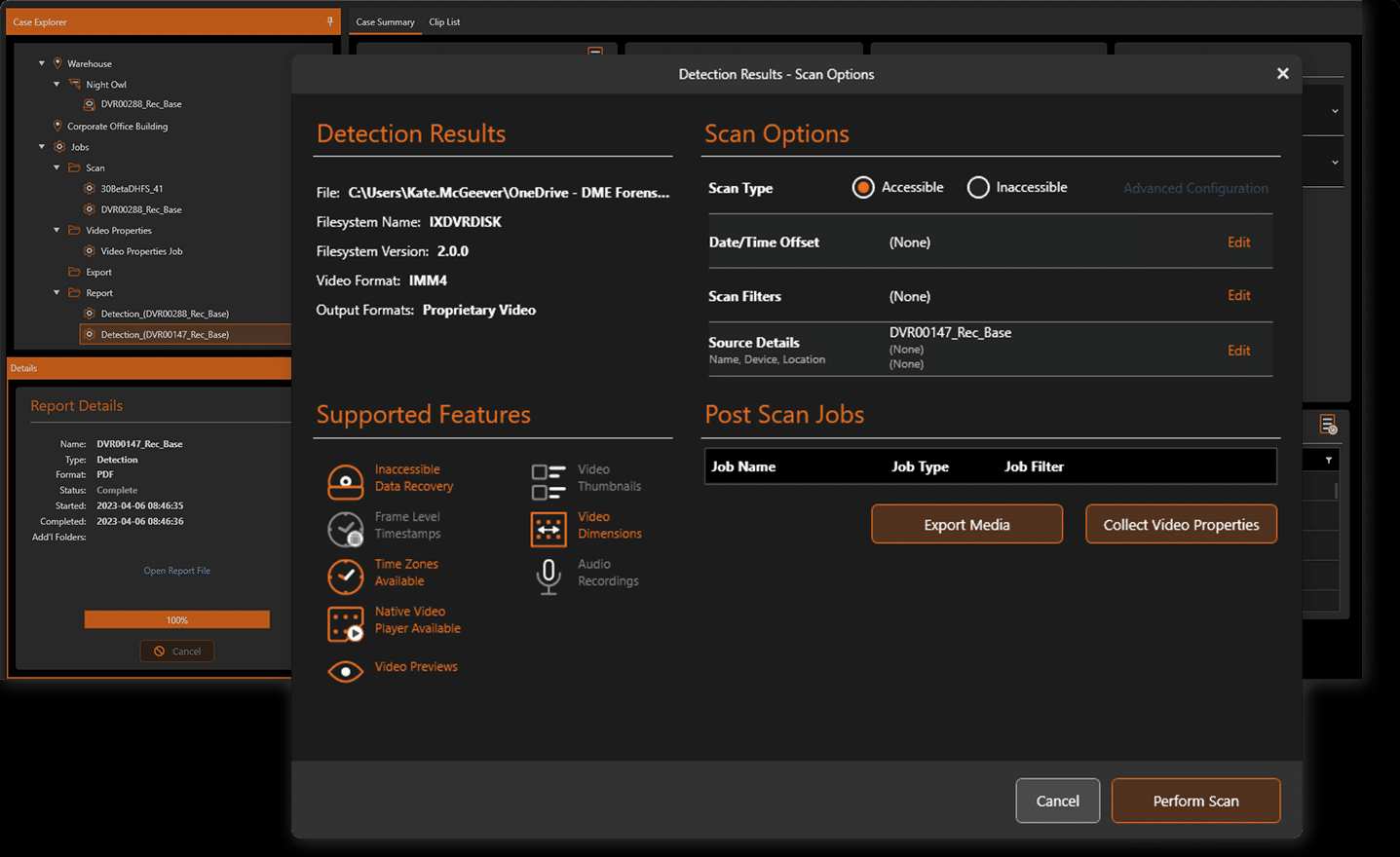Edit the Source Details setting
The image size is (1400, 857).
(x=1238, y=351)
